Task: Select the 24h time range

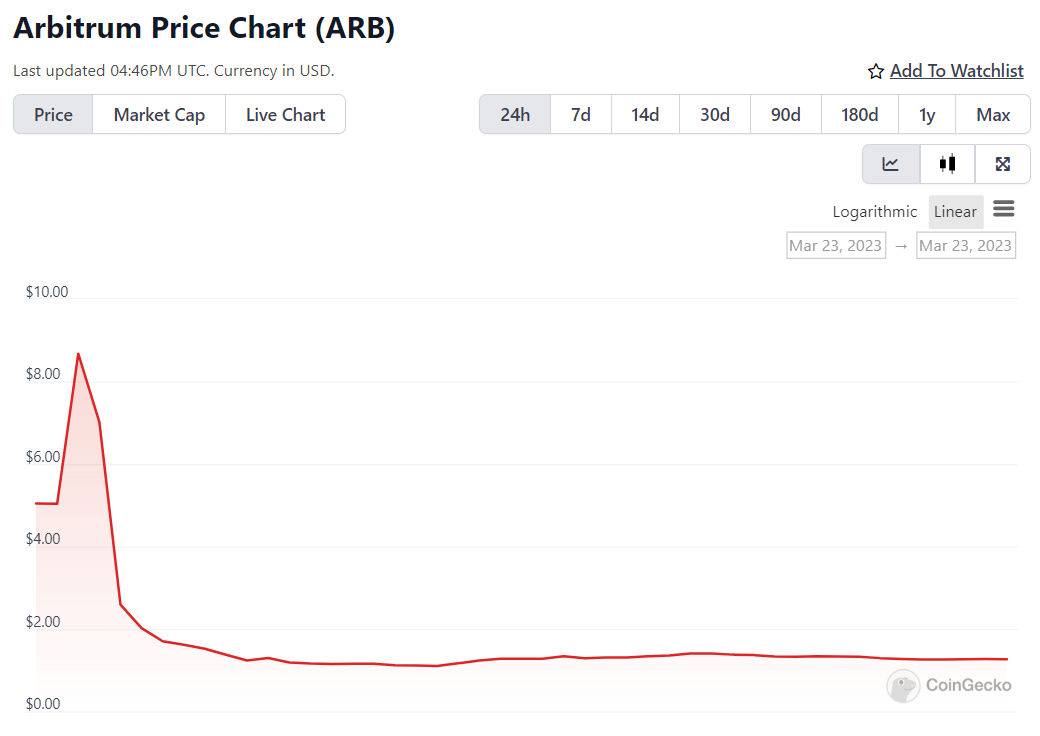Action: 515,115
